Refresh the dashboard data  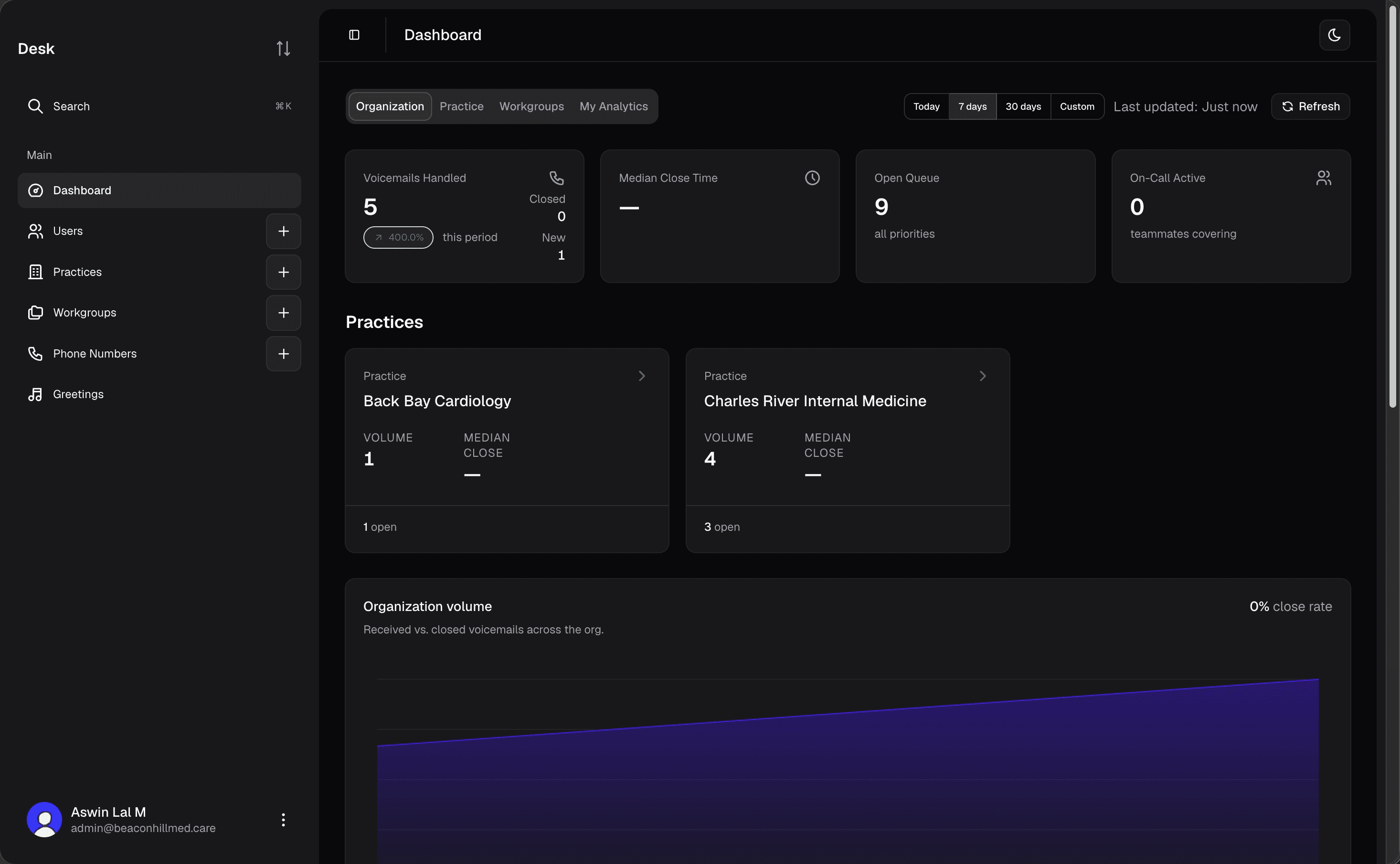(x=1310, y=106)
